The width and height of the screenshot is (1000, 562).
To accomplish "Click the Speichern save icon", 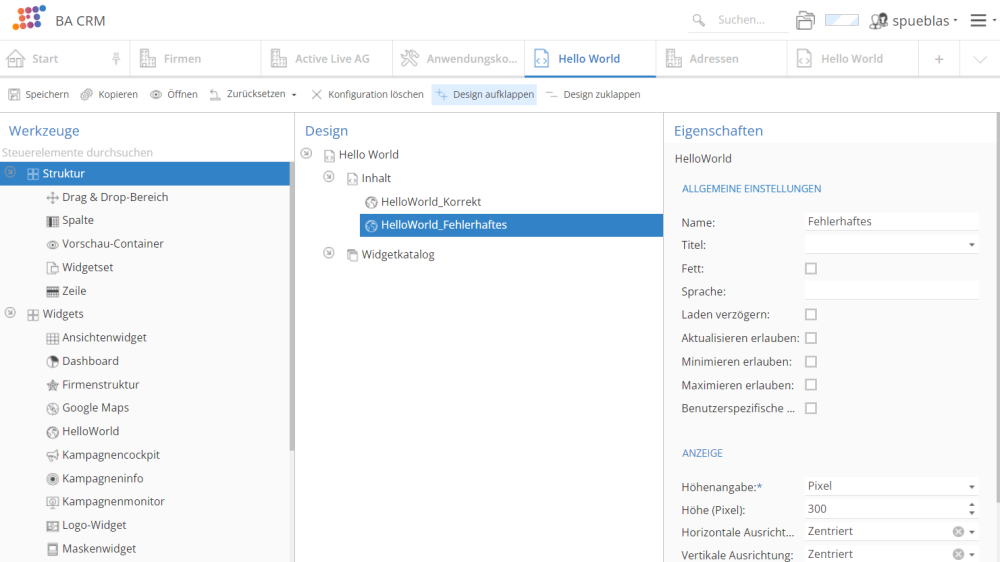I will [x=14, y=95].
